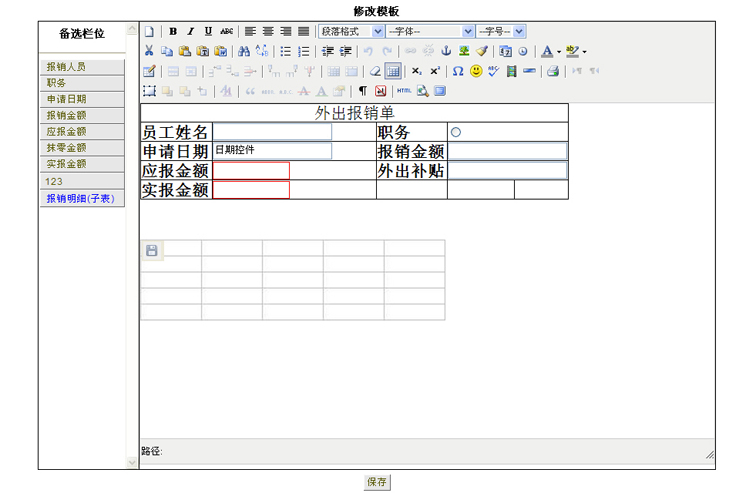The width and height of the screenshot is (756, 493).
Task: Click the cut scissors icon
Action: (x=149, y=51)
